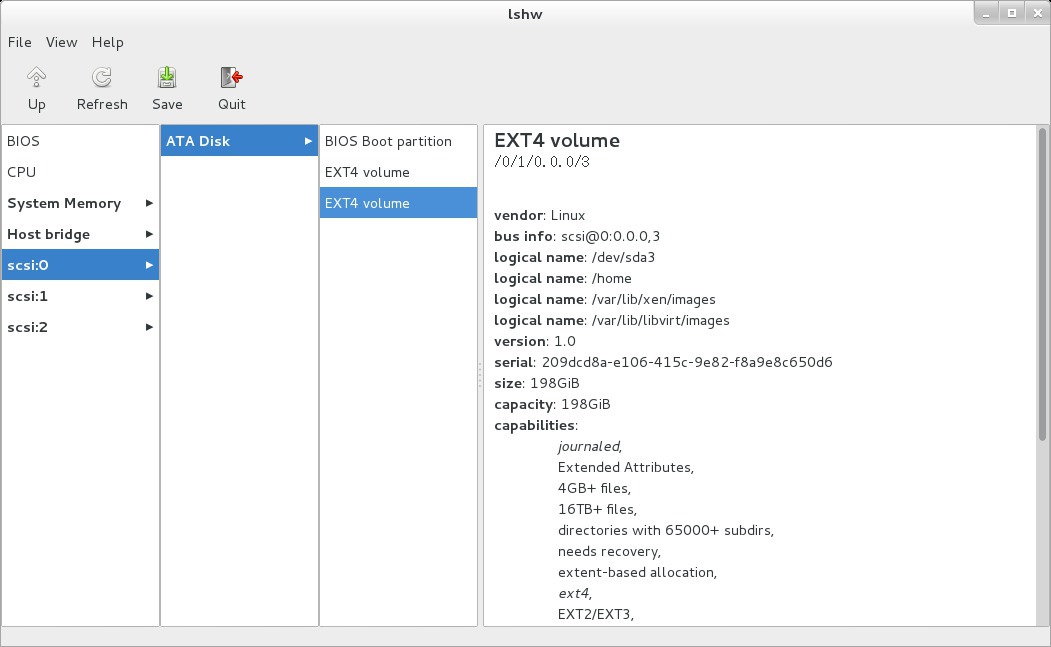Image resolution: width=1051 pixels, height=647 pixels.
Task: Click the Up arrow toolbar icon
Action: tap(37, 78)
